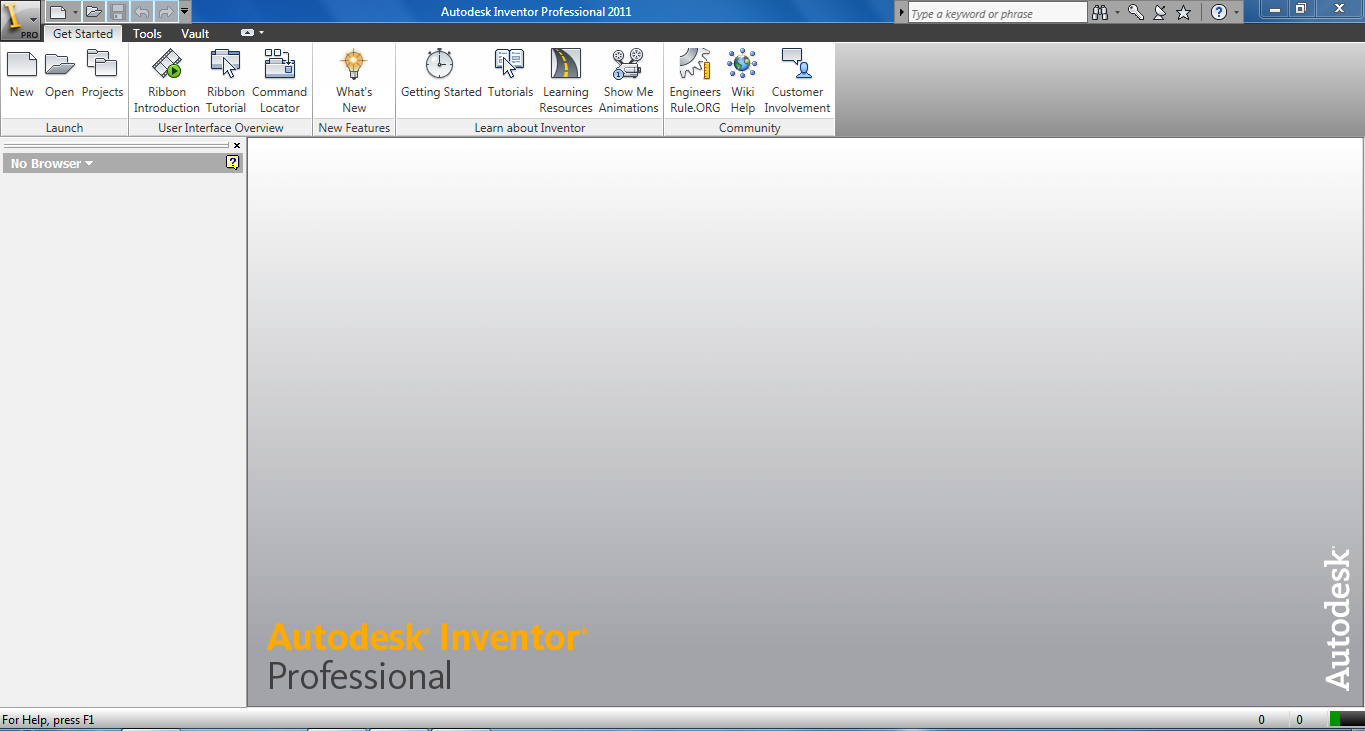
Task: Open ribbon display options dropdown arrow
Action: click(262, 33)
